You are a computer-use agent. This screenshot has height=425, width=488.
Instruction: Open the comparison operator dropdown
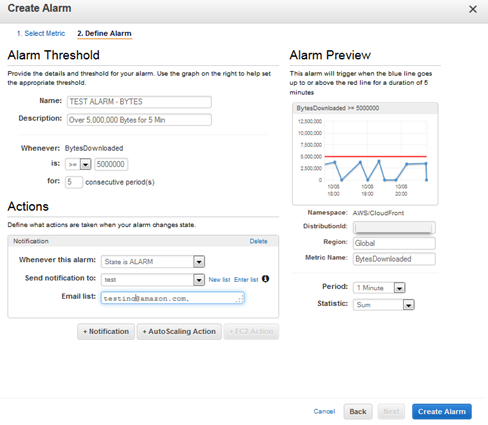79,164
